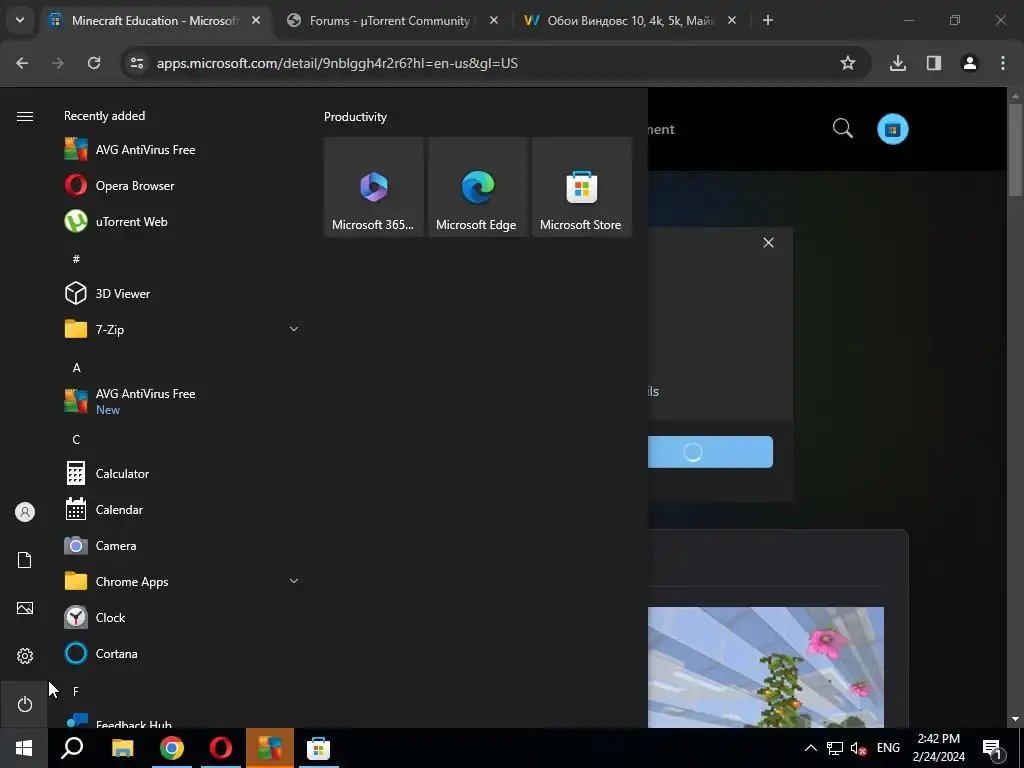Launch the AVG AntiVirus Free entry marked New
The width and height of the screenshot is (1024, 768).
pyautogui.click(x=183, y=401)
